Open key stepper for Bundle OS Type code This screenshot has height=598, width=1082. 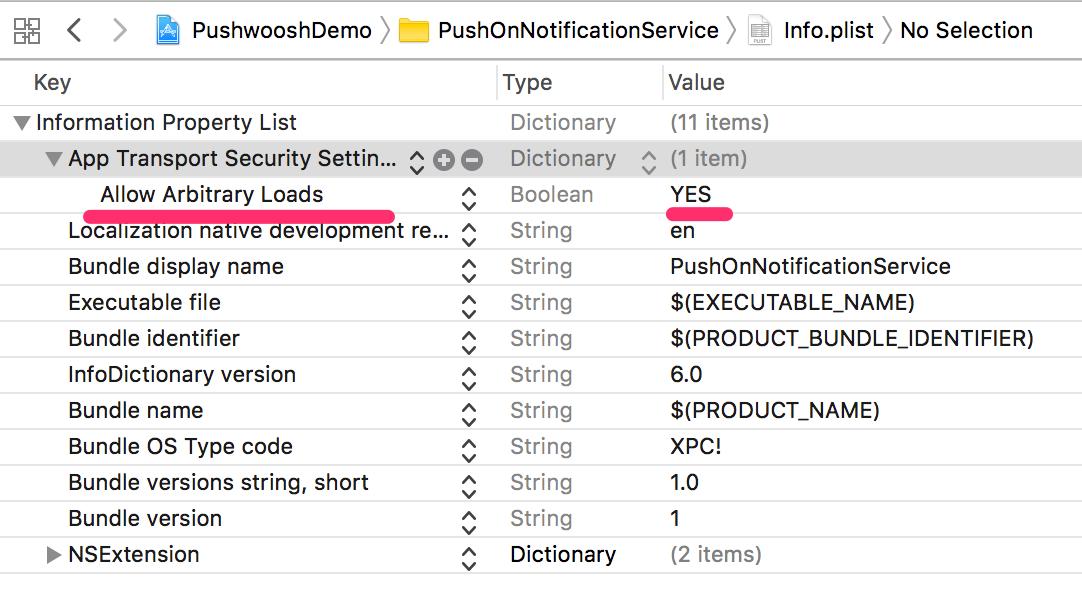(x=469, y=450)
